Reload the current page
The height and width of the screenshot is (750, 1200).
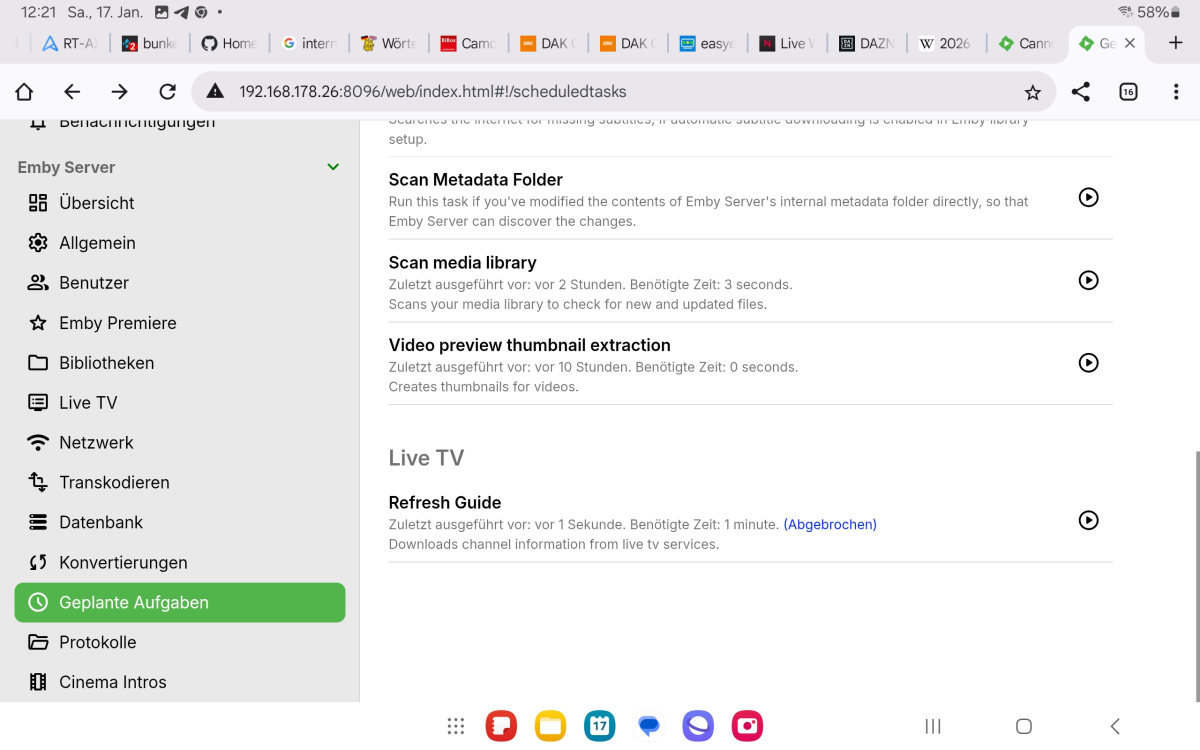(167, 91)
